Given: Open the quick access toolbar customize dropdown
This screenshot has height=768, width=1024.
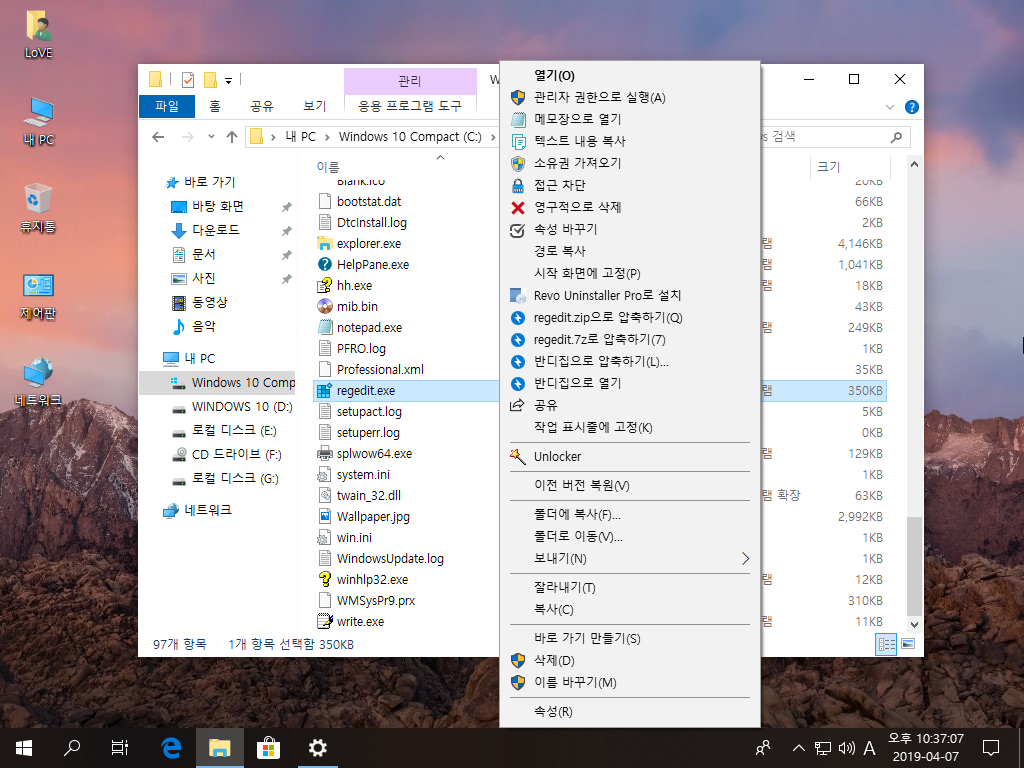Looking at the screenshot, I should point(229,80).
